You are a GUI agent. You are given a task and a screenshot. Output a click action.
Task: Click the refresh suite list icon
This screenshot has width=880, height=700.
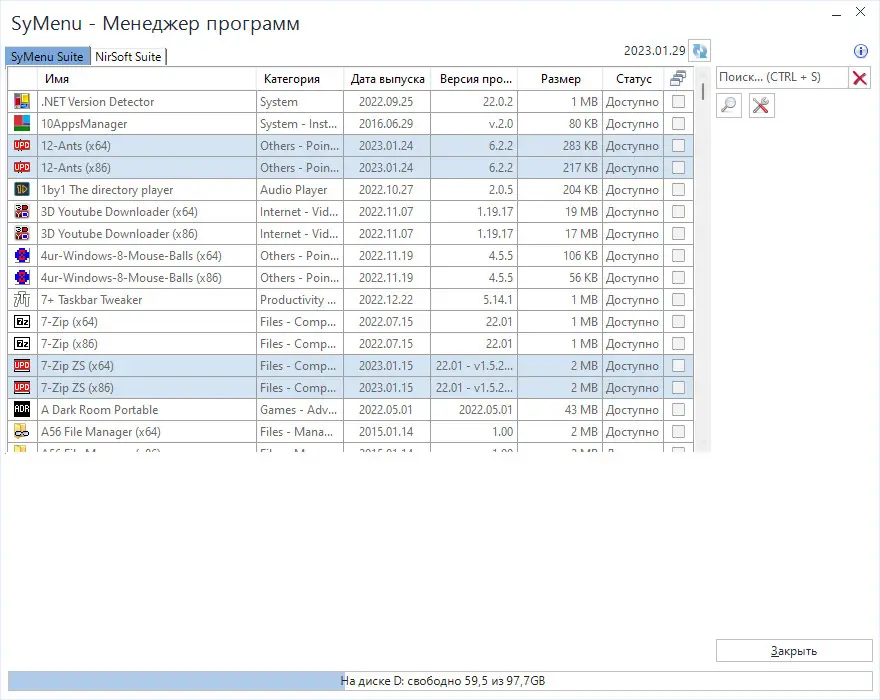point(700,51)
